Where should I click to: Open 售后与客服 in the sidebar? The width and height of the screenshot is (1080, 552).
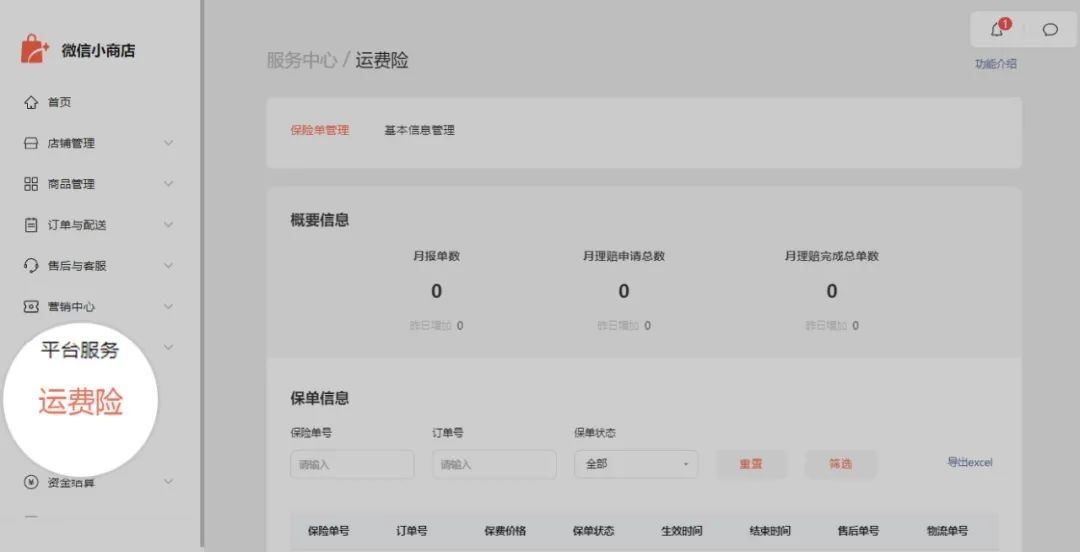(x=76, y=265)
